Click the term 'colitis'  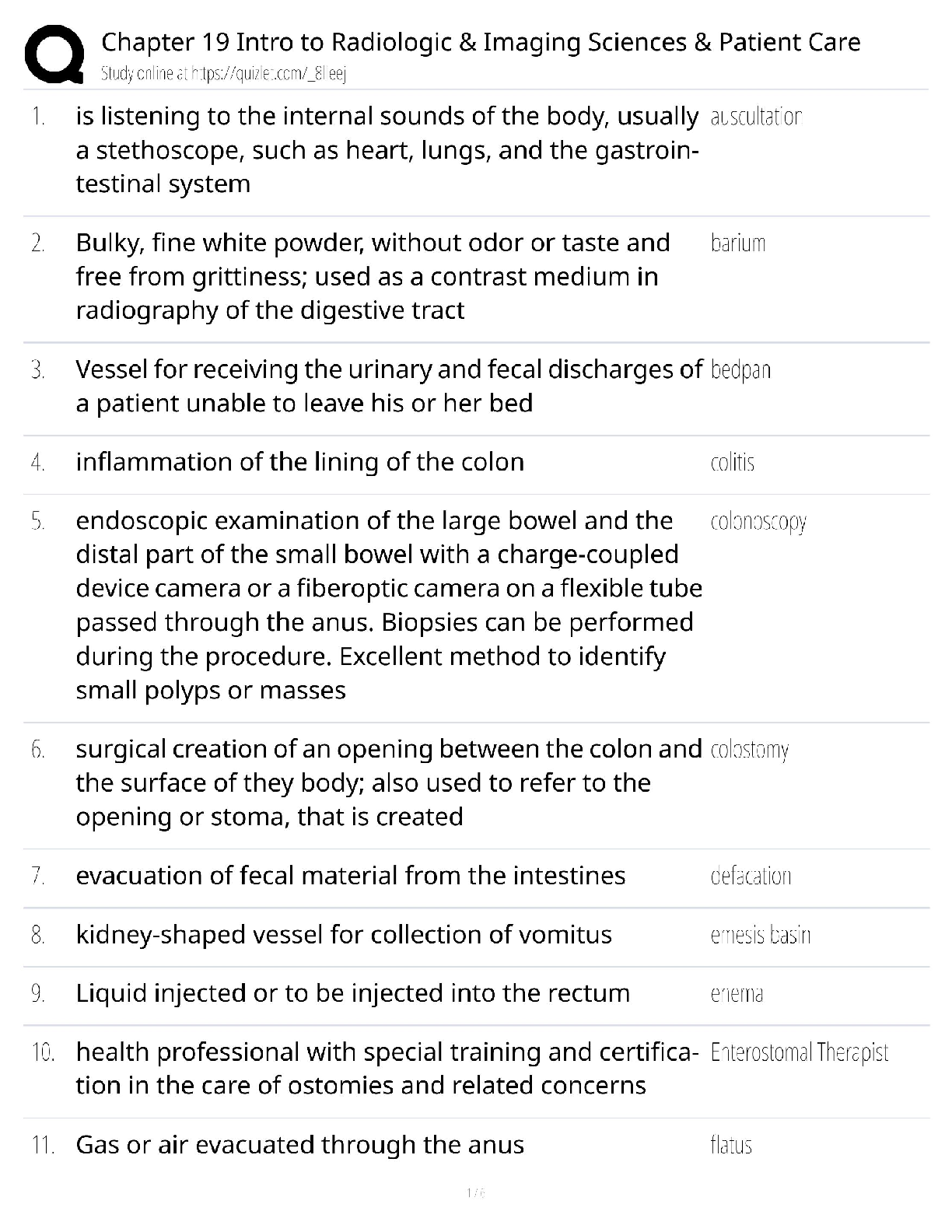[732, 463]
